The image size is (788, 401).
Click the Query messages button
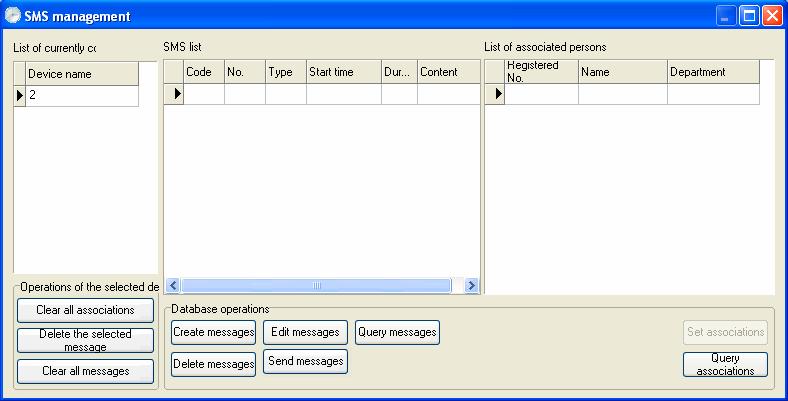pyautogui.click(x=397, y=332)
